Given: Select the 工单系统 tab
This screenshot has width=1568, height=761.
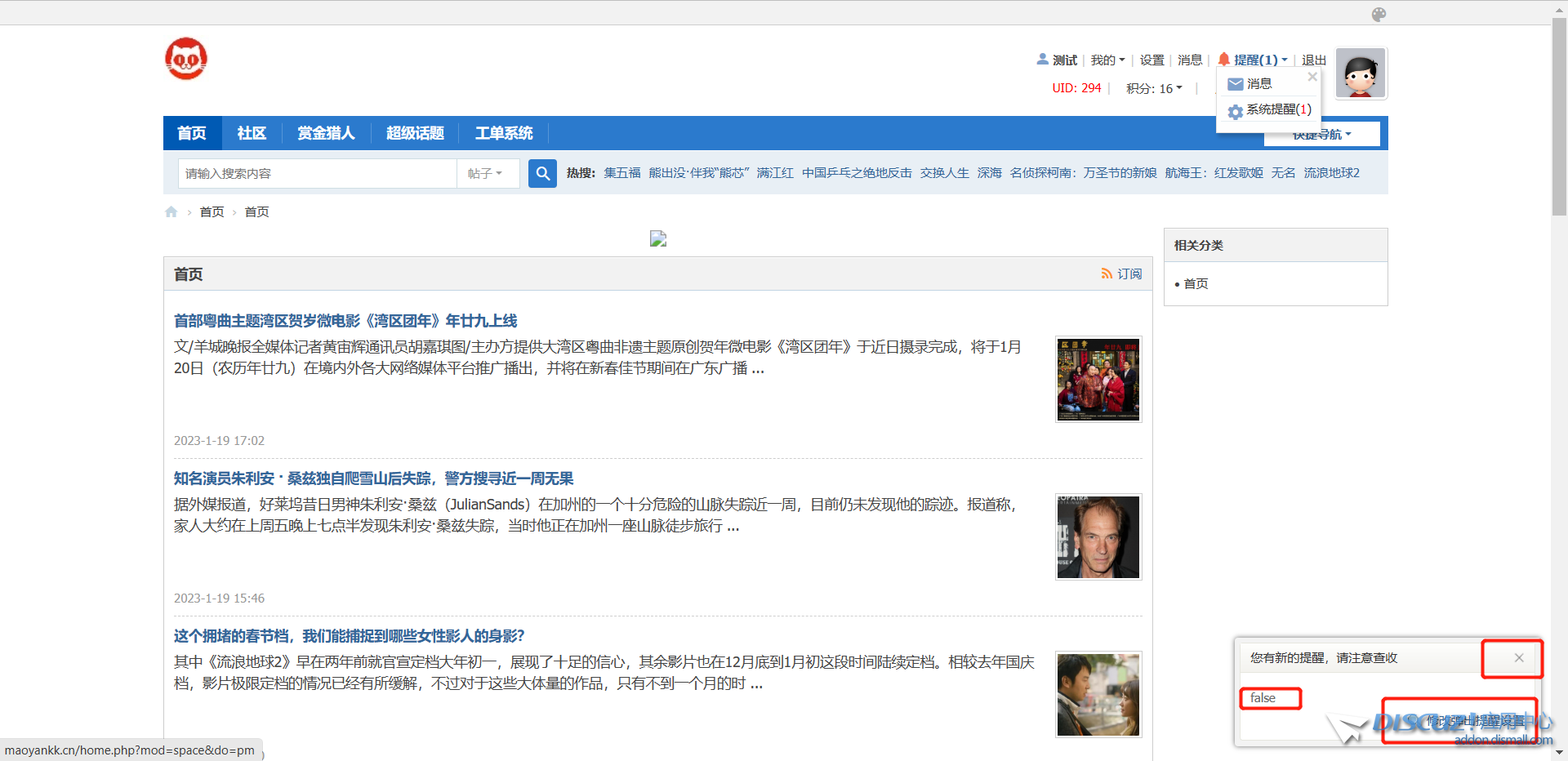Looking at the screenshot, I should click(x=503, y=133).
